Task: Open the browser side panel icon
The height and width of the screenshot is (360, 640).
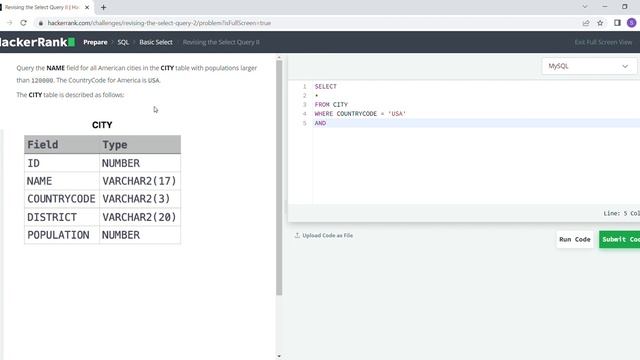Action: (x=617, y=23)
